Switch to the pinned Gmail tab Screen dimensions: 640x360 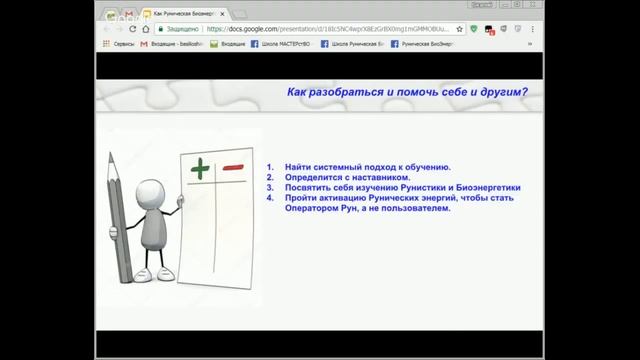pyautogui.click(x=129, y=14)
